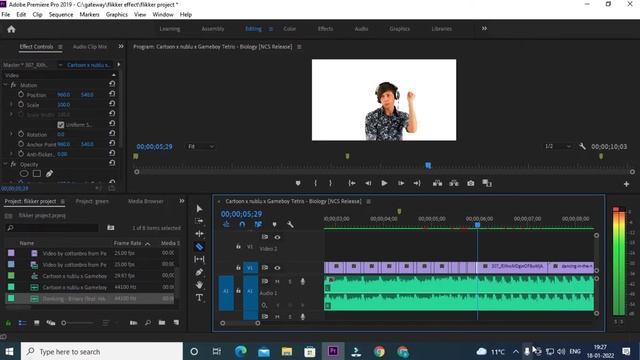Add marker in Program Monitor
The height and width of the screenshot is (360, 640).
point(298,183)
